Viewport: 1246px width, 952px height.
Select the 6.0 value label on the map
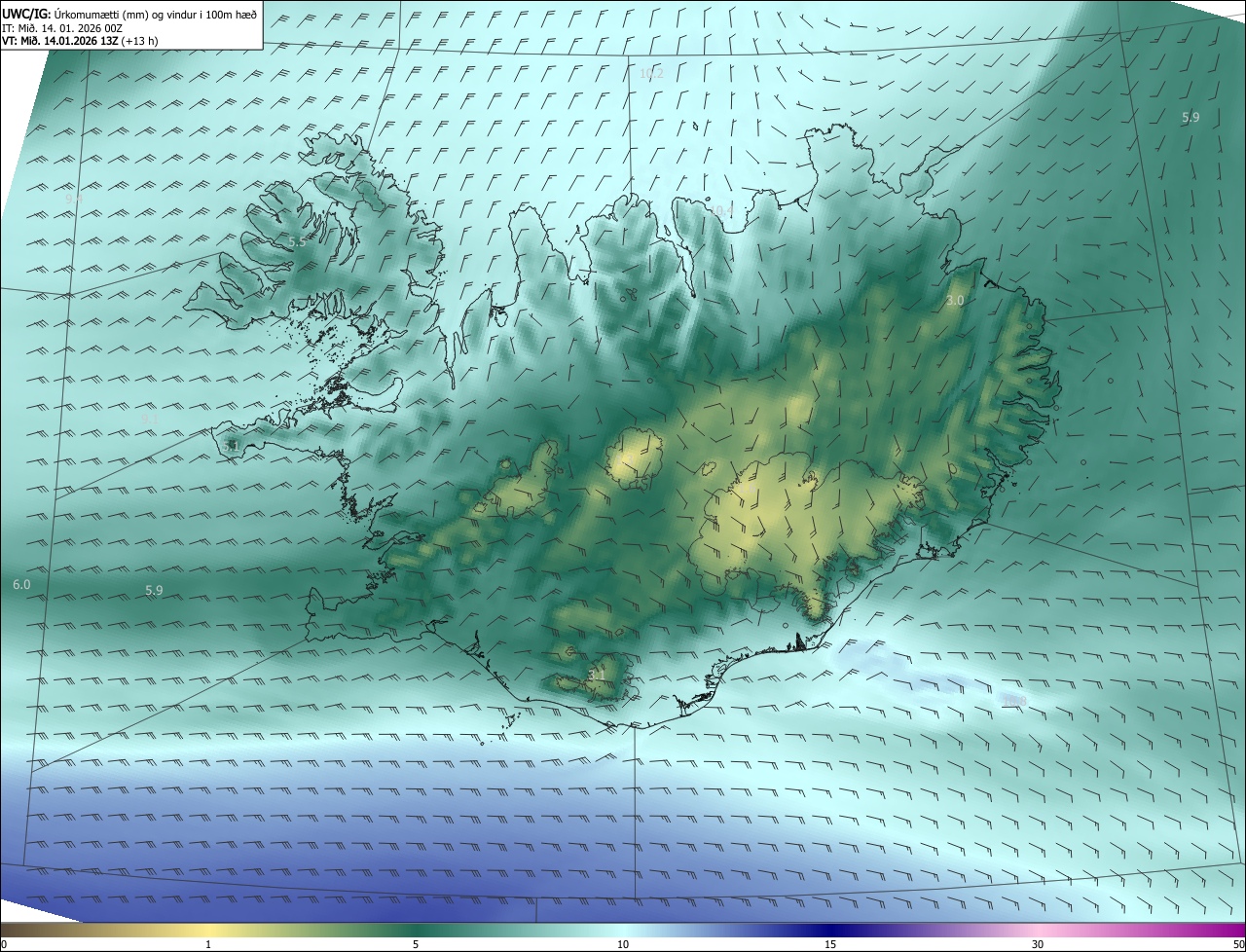point(21,584)
